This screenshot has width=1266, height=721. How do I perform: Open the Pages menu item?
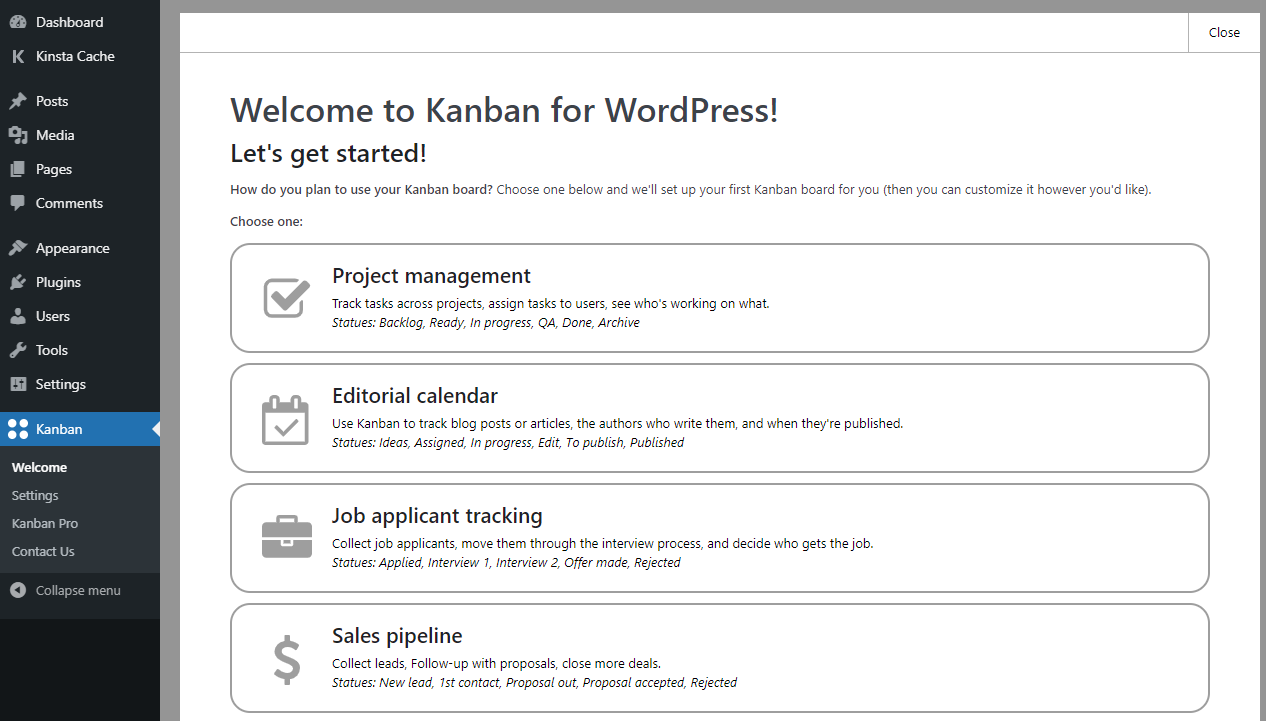(x=80, y=169)
